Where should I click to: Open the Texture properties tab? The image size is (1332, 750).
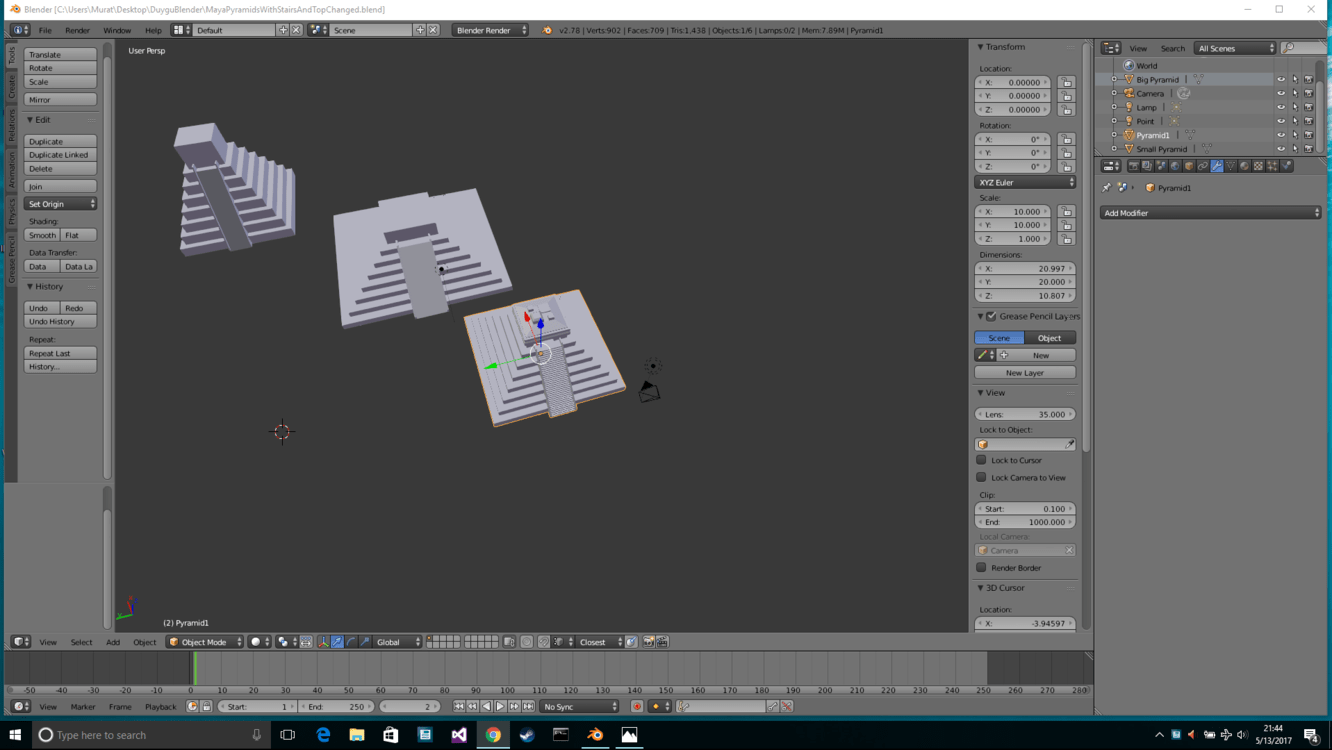pos(1258,166)
